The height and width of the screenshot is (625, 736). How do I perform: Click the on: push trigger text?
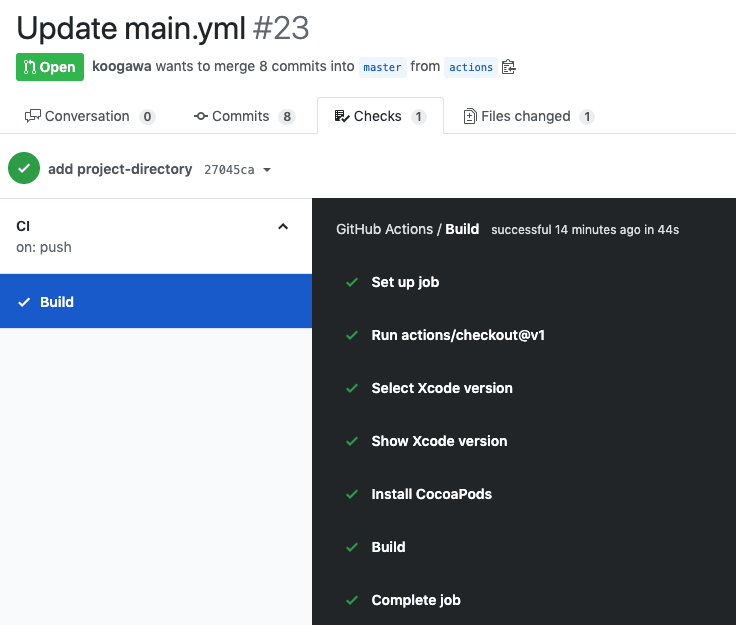coord(44,247)
